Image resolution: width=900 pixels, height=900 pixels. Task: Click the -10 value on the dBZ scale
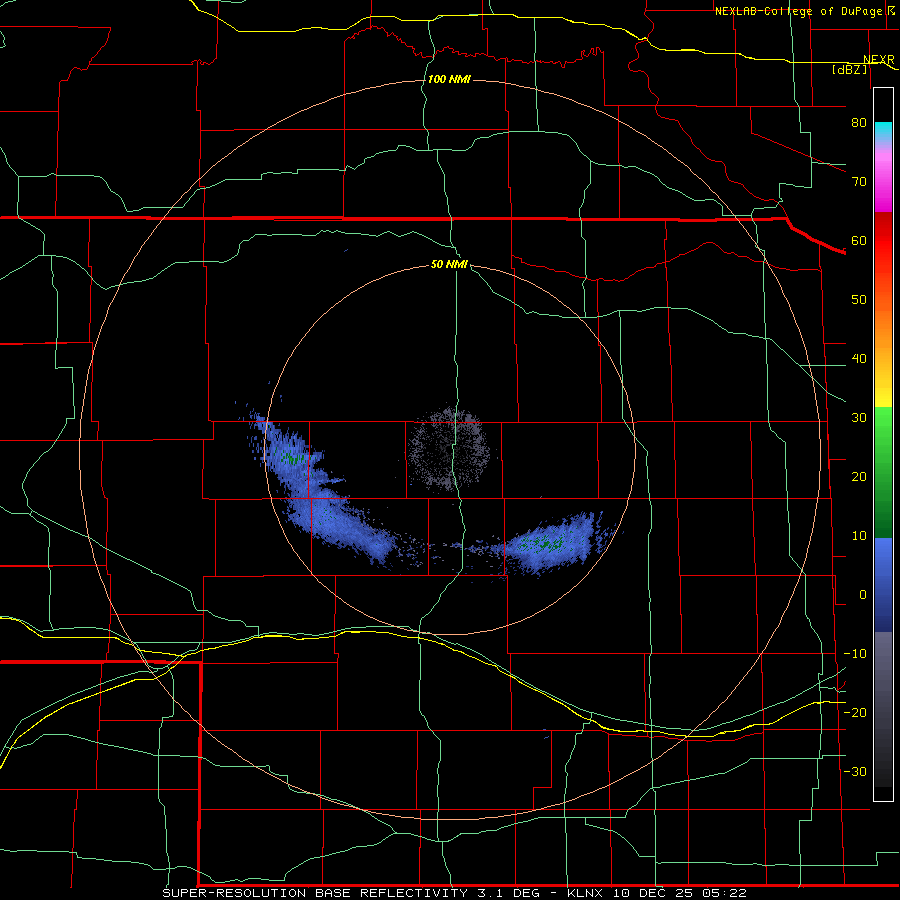coord(855,654)
